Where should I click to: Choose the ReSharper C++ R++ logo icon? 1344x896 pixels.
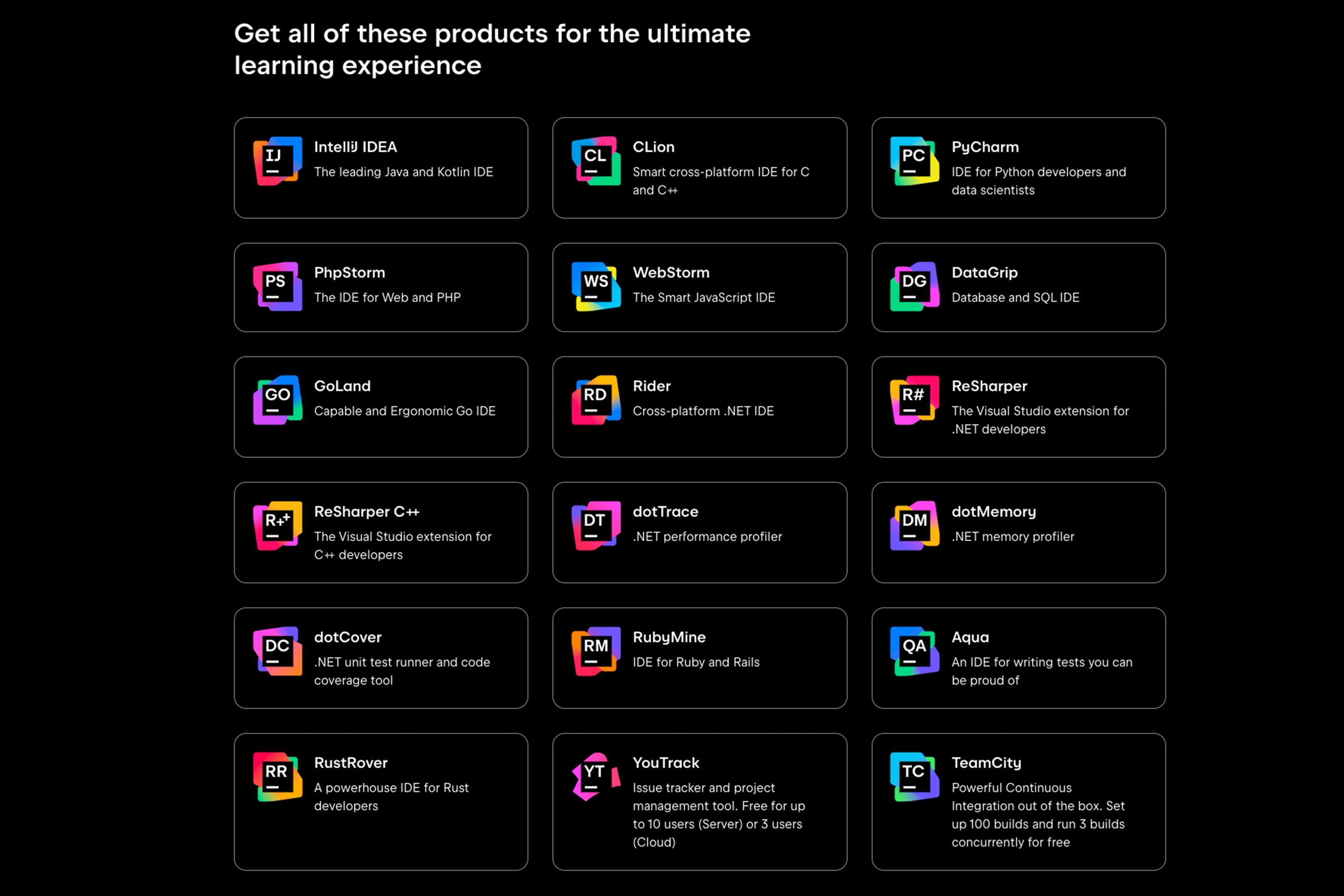point(278,526)
